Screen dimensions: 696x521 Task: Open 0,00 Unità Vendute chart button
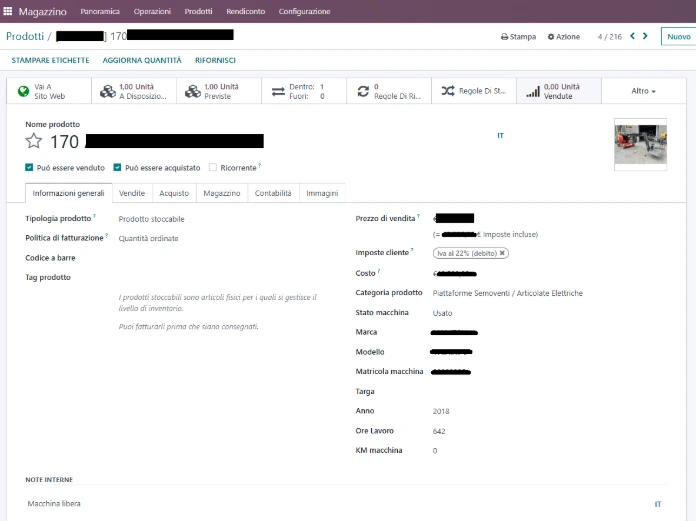tap(559, 91)
